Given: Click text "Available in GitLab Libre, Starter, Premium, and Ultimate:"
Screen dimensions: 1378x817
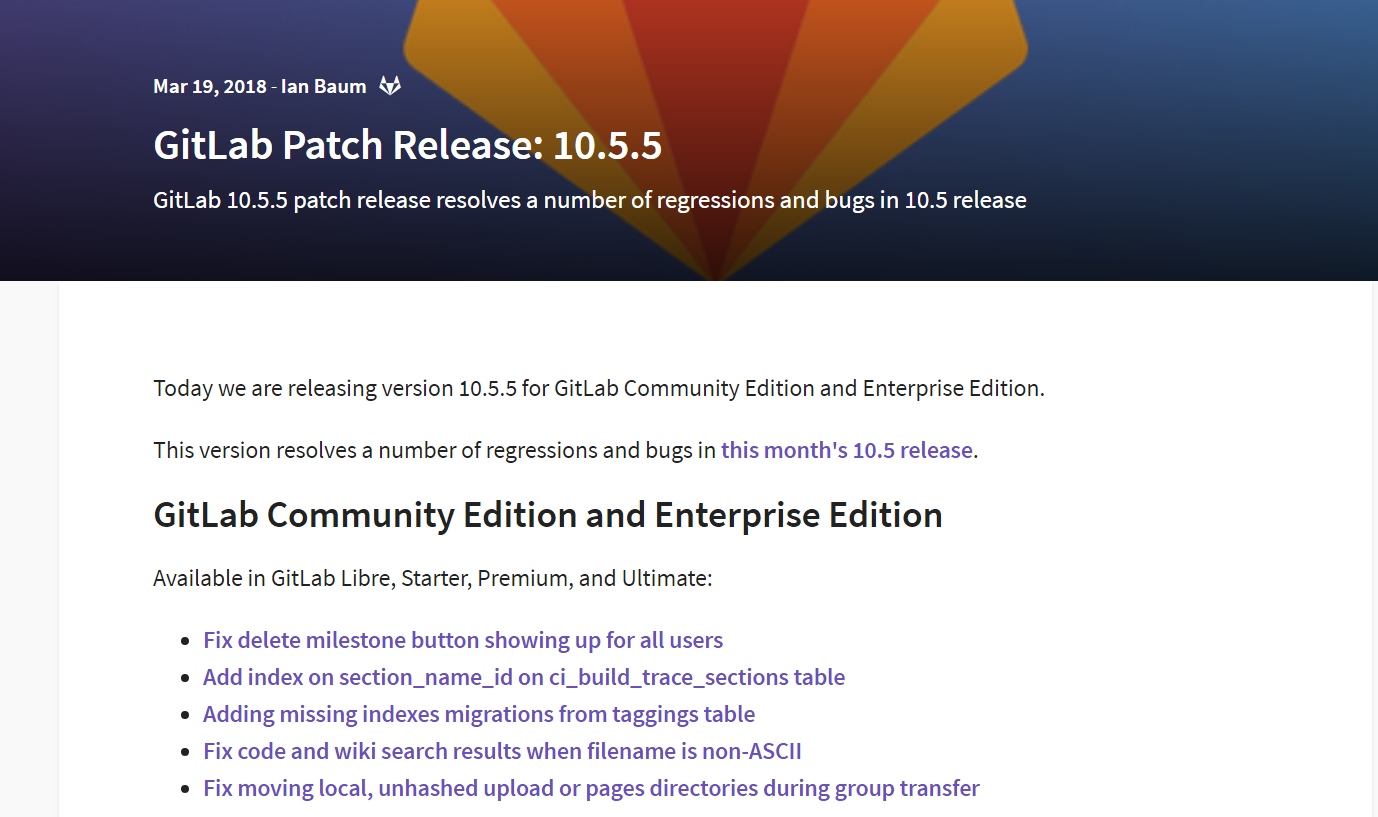Looking at the screenshot, I should [x=433, y=578].
